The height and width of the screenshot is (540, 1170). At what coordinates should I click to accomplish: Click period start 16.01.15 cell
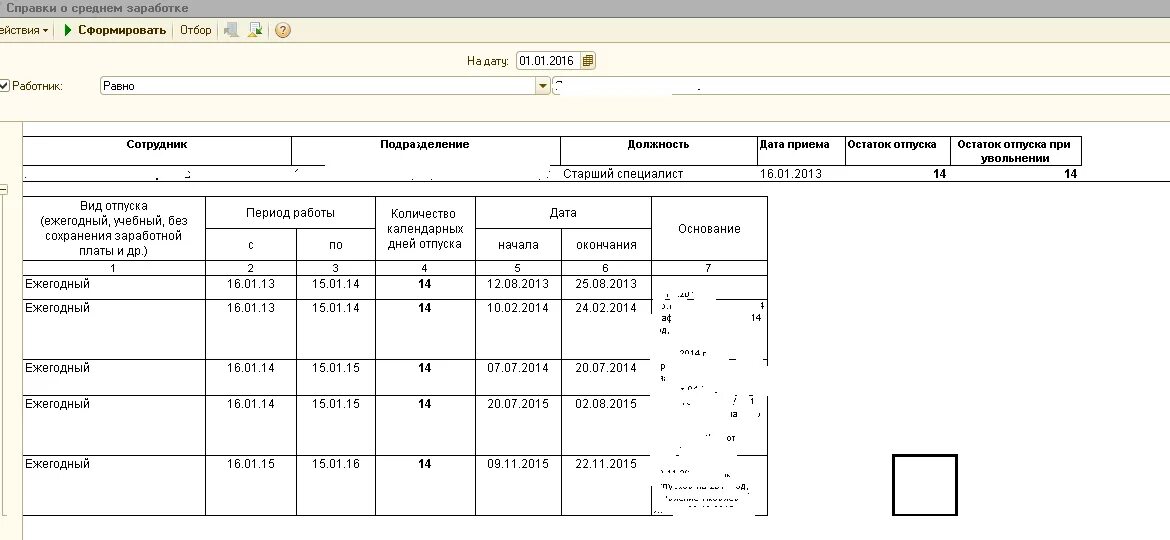click(251, 485)
